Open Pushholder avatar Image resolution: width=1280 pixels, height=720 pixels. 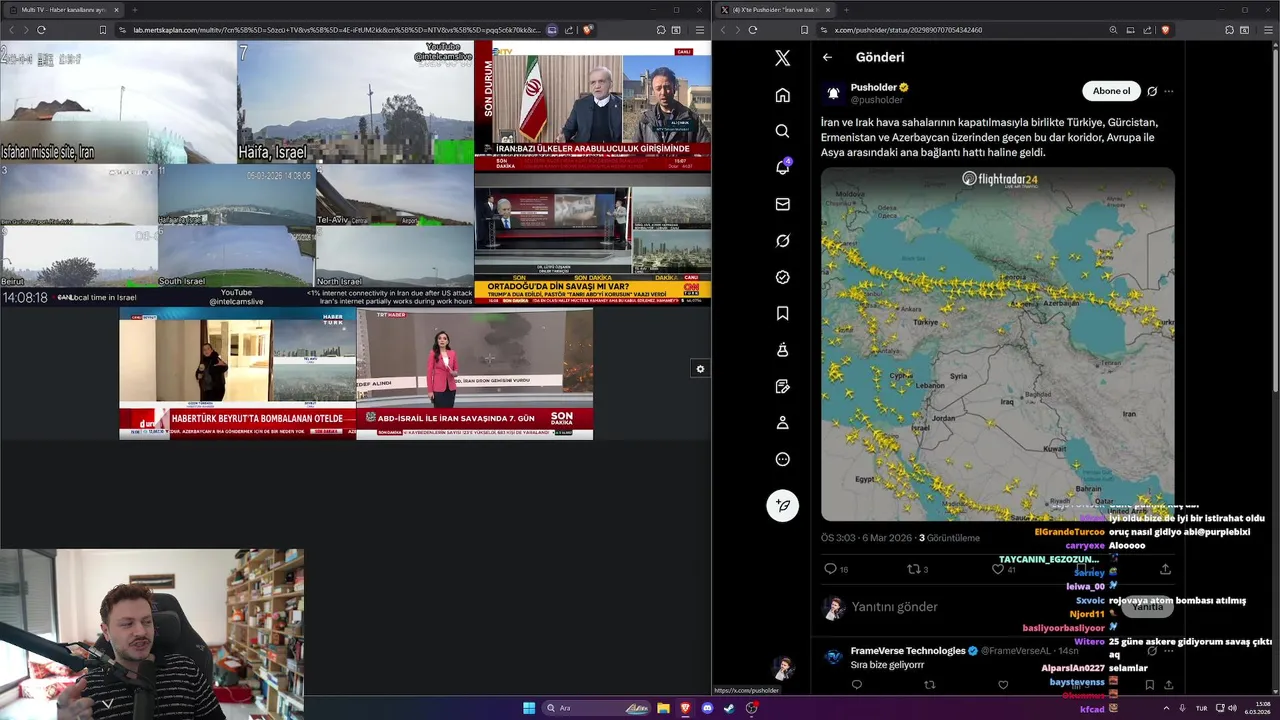pyautogui.click(x=833, y=93)
